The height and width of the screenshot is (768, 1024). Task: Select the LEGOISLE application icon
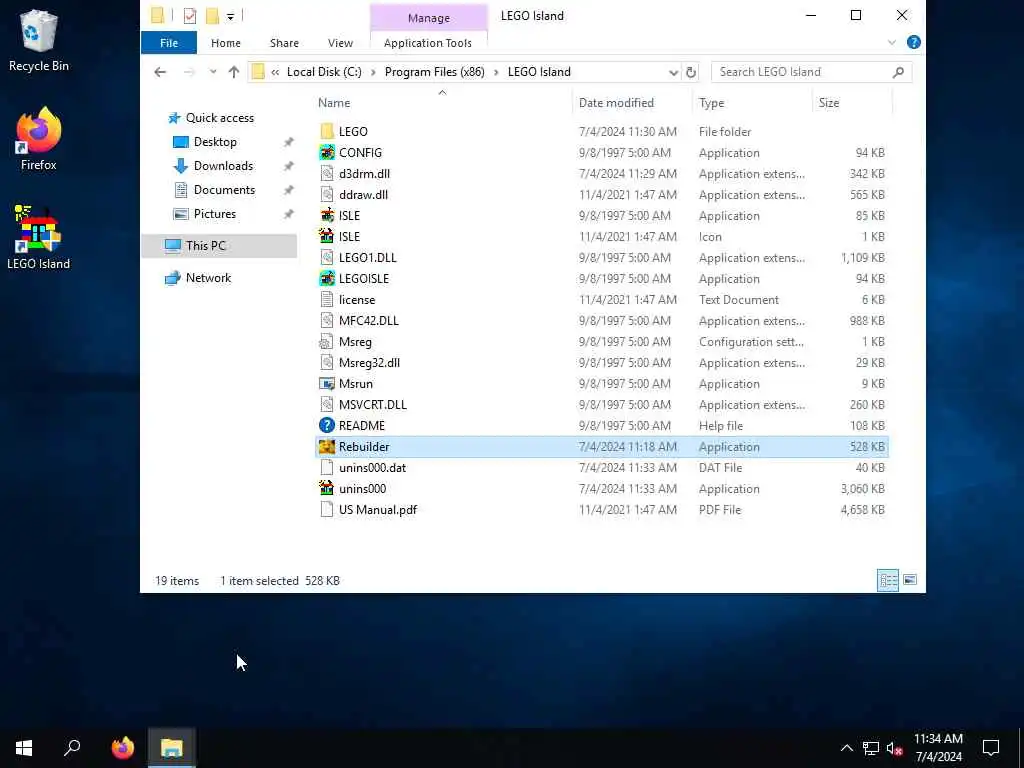click(327, 278)
